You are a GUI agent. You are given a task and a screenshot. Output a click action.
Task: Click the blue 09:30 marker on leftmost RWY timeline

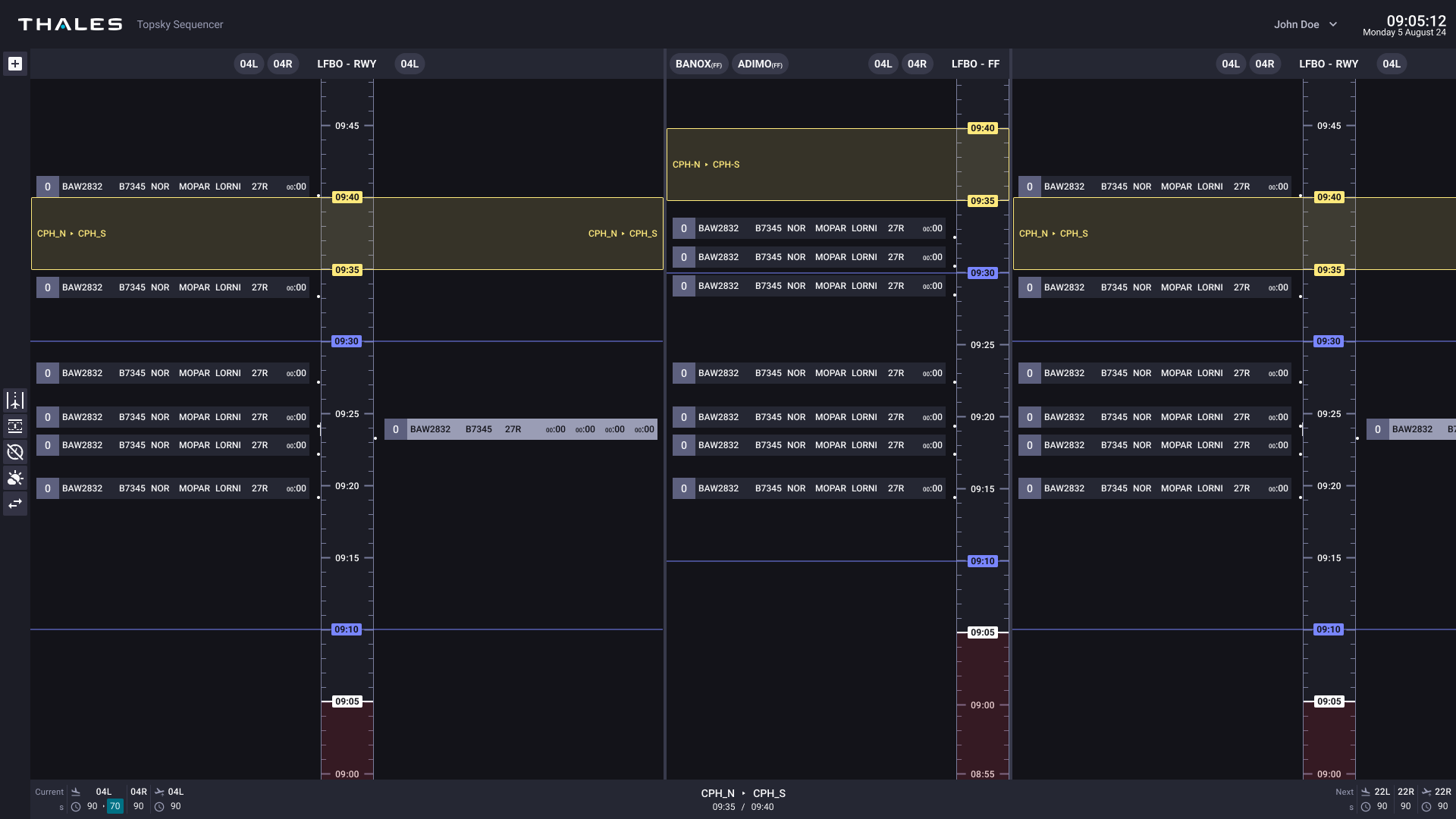346,341
